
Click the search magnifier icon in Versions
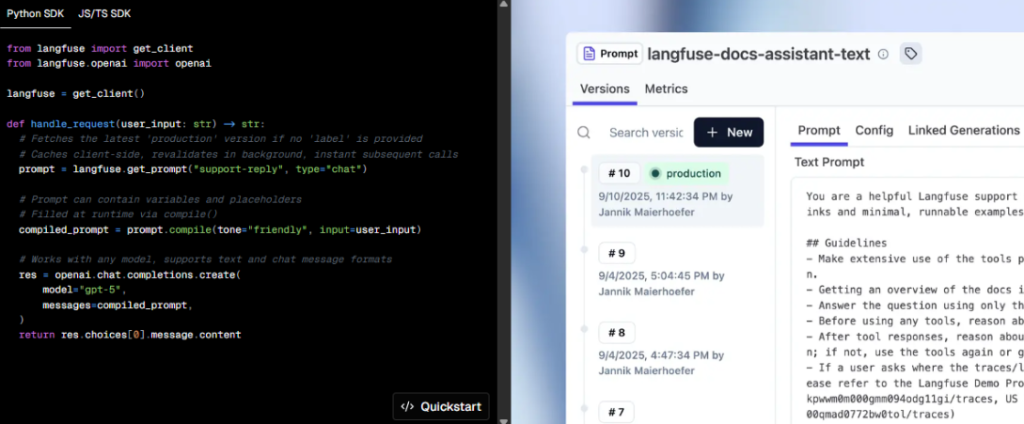tap(585, 132)
